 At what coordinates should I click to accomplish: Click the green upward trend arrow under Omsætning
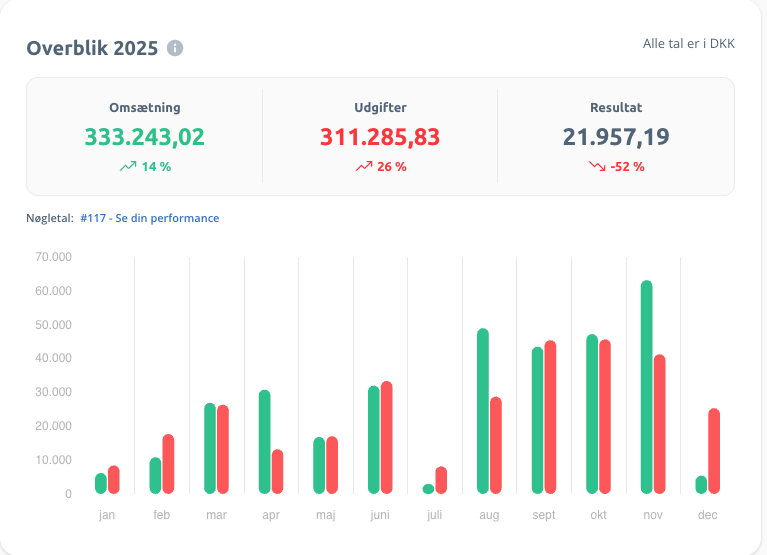(x=127, y=166)
